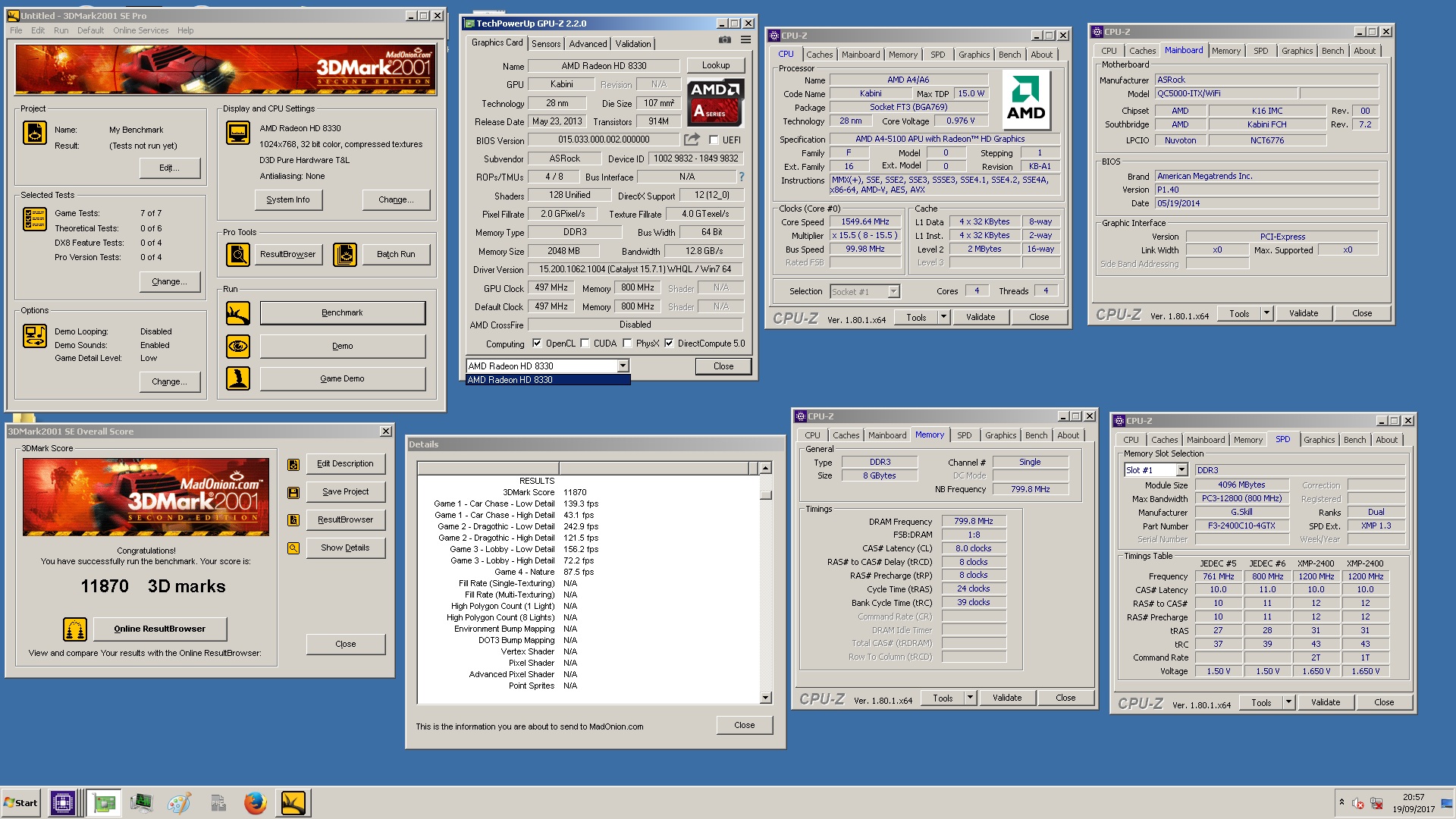Click the Show Details magnifier icon

pyautogui.click(x=293, y=548)
